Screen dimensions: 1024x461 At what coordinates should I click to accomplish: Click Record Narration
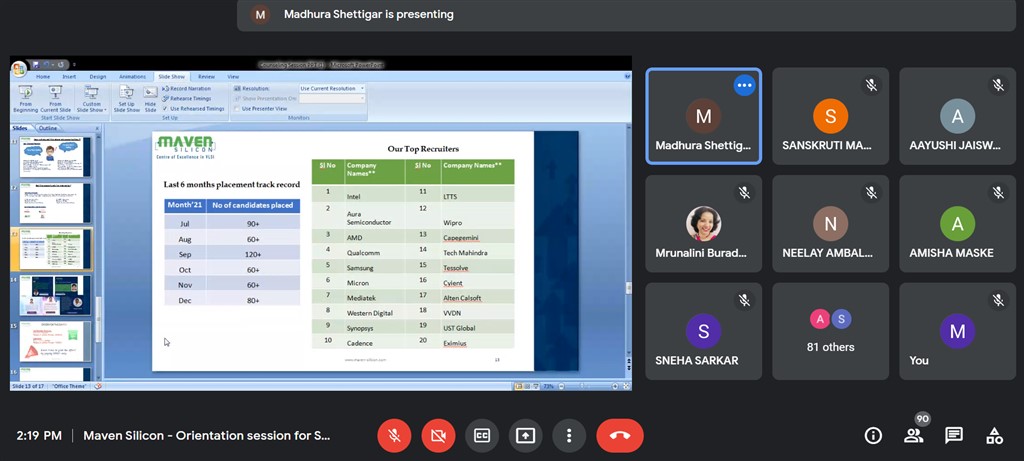(186, 88)
